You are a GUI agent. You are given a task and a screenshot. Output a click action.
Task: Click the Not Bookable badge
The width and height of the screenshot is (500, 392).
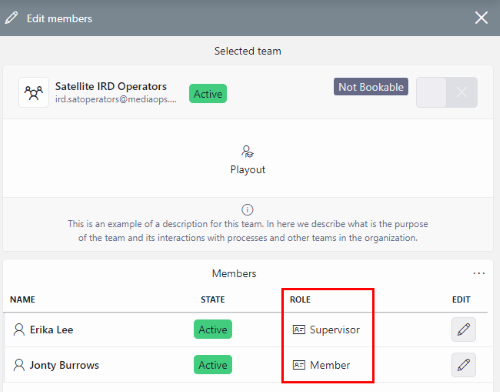pyautogui.click(x=371, y=87)
